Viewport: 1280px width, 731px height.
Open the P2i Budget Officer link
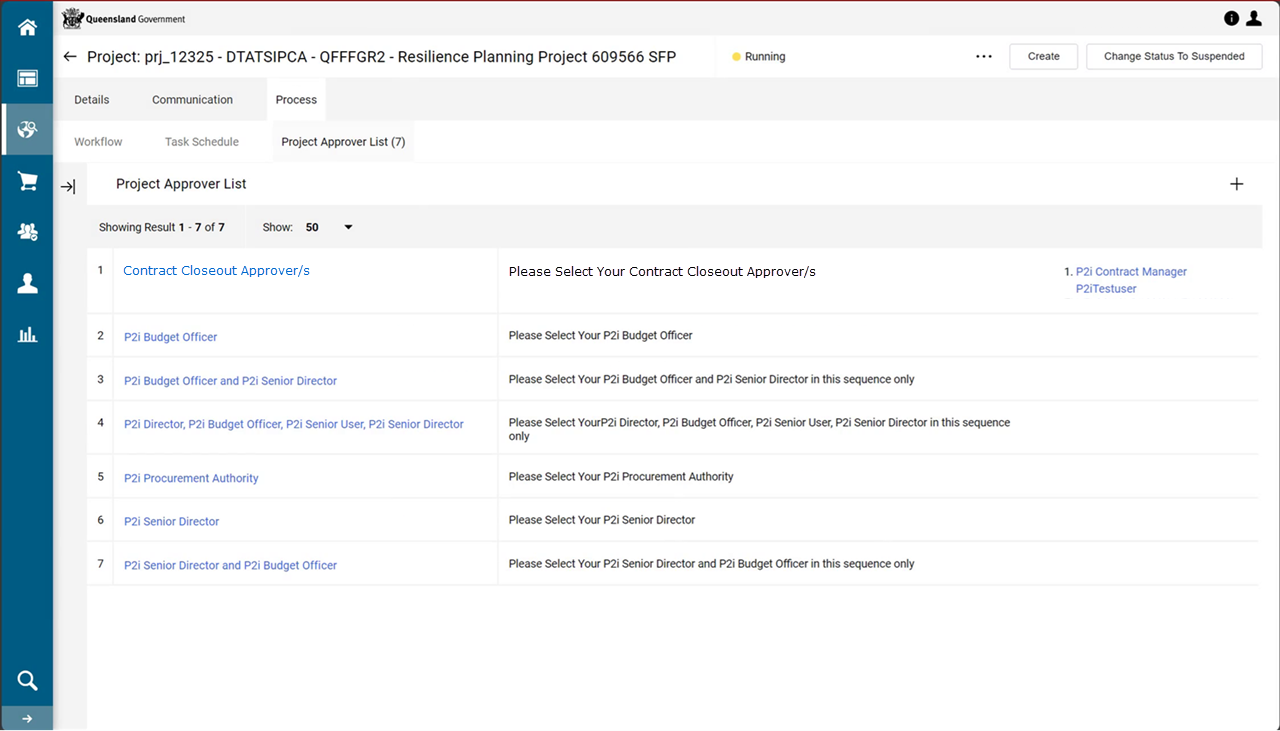click(x=170, y=337)
